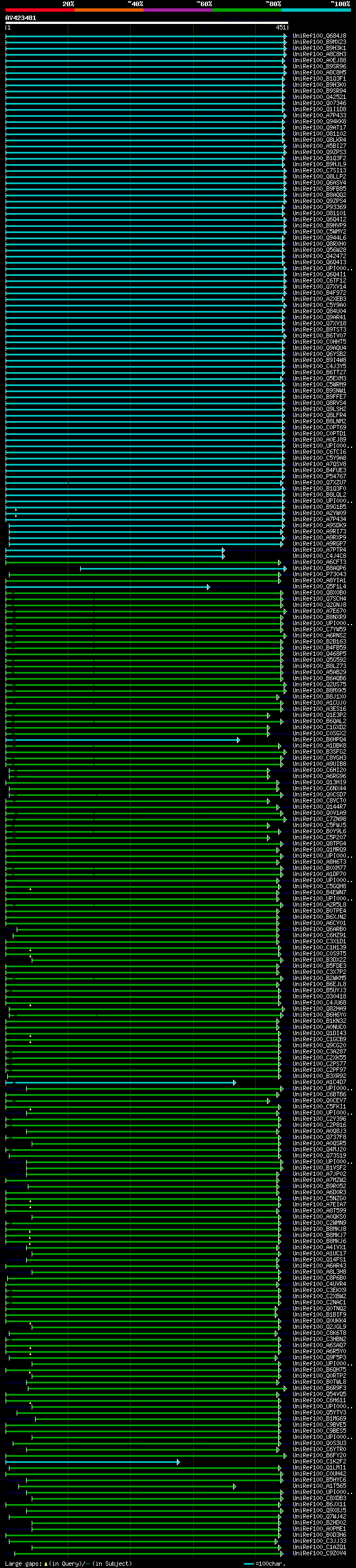This screenshot has height=1568, width=356.
Task: Select label UniRef100_A1CUJ0
Action: pos(319,703)
